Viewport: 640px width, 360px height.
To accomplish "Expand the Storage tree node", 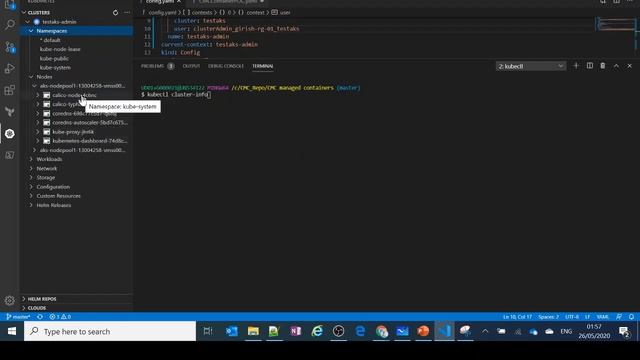I will pos(31,178).
